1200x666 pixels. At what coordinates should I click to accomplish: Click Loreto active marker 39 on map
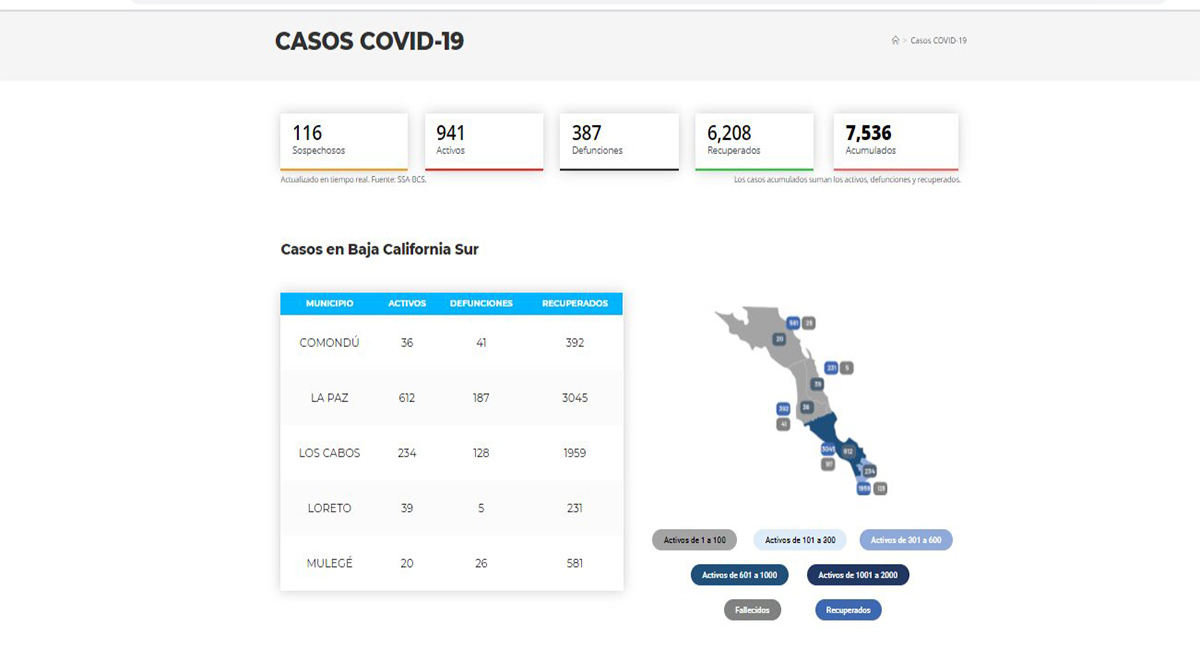click(x=817, y=384)
